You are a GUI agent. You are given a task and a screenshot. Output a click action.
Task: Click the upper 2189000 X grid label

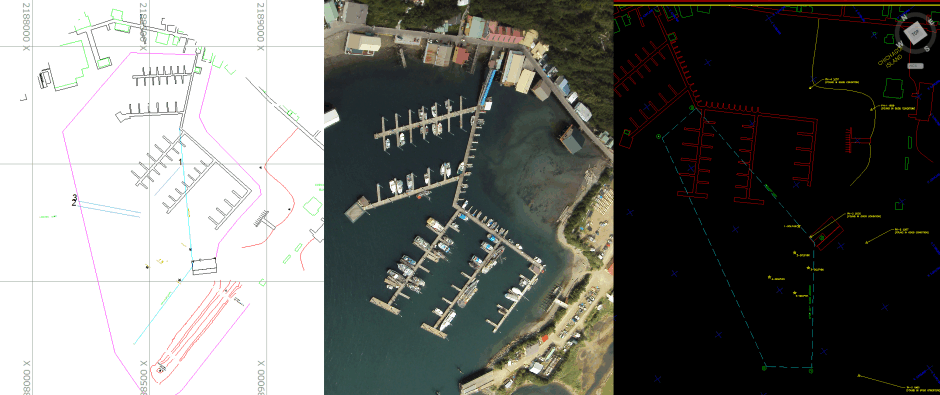click(x=260, y=22)
